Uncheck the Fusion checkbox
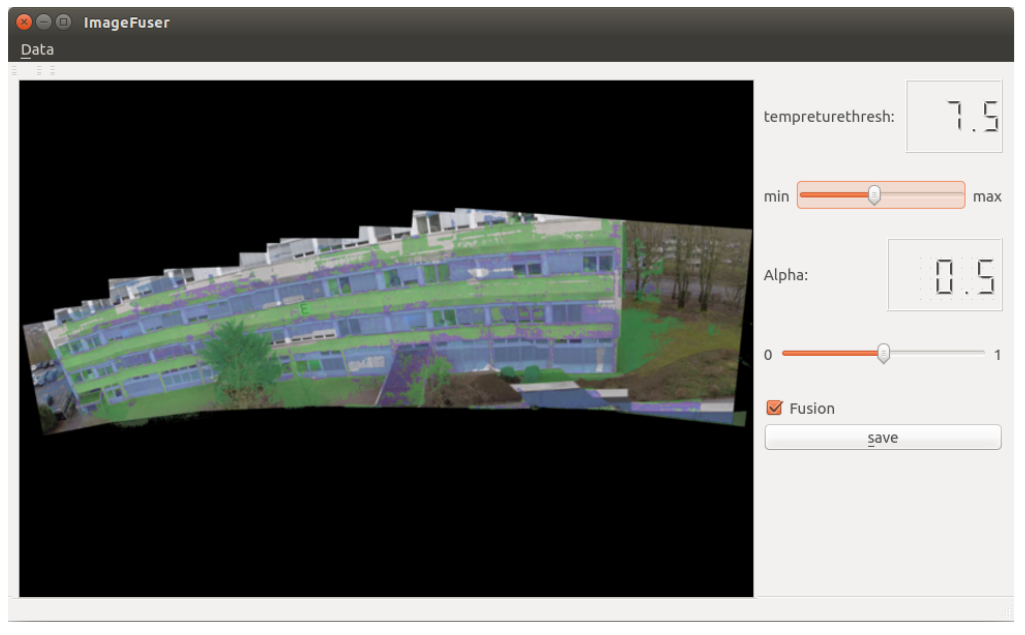Viewport: 1025px width, 635px height. [774, 408]
